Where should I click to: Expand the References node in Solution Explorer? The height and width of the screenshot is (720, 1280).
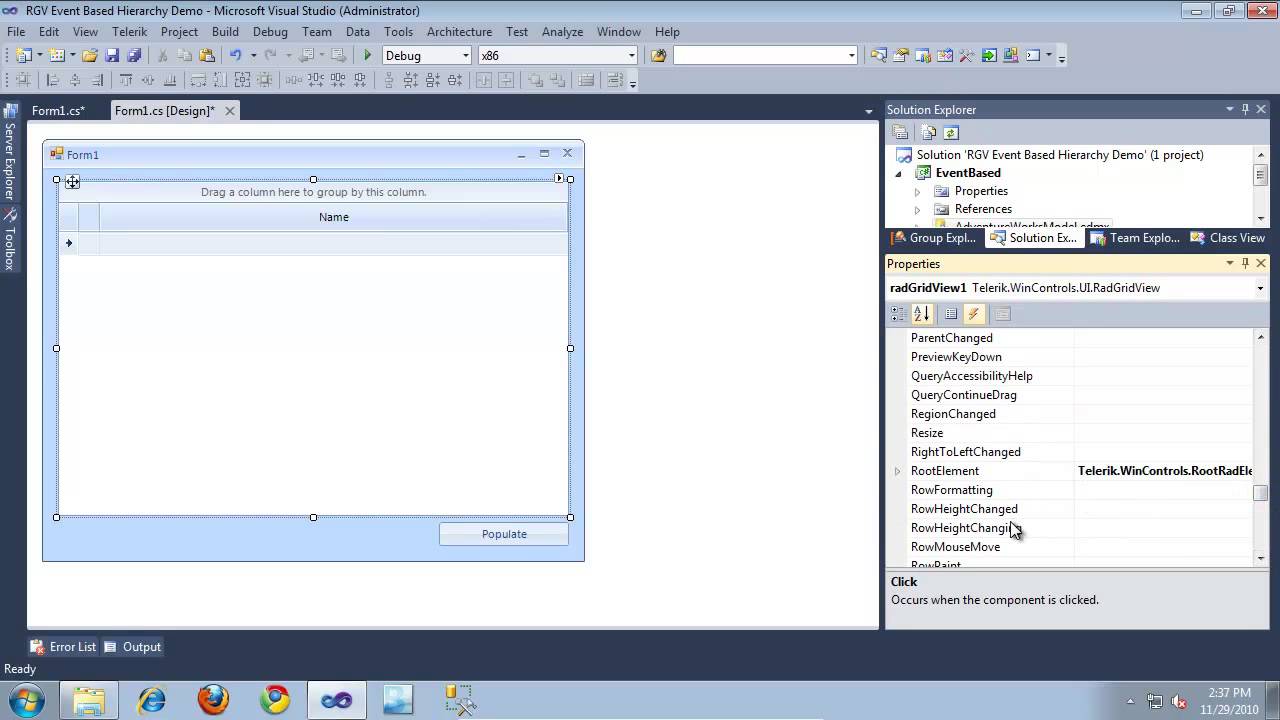[917, 210]
